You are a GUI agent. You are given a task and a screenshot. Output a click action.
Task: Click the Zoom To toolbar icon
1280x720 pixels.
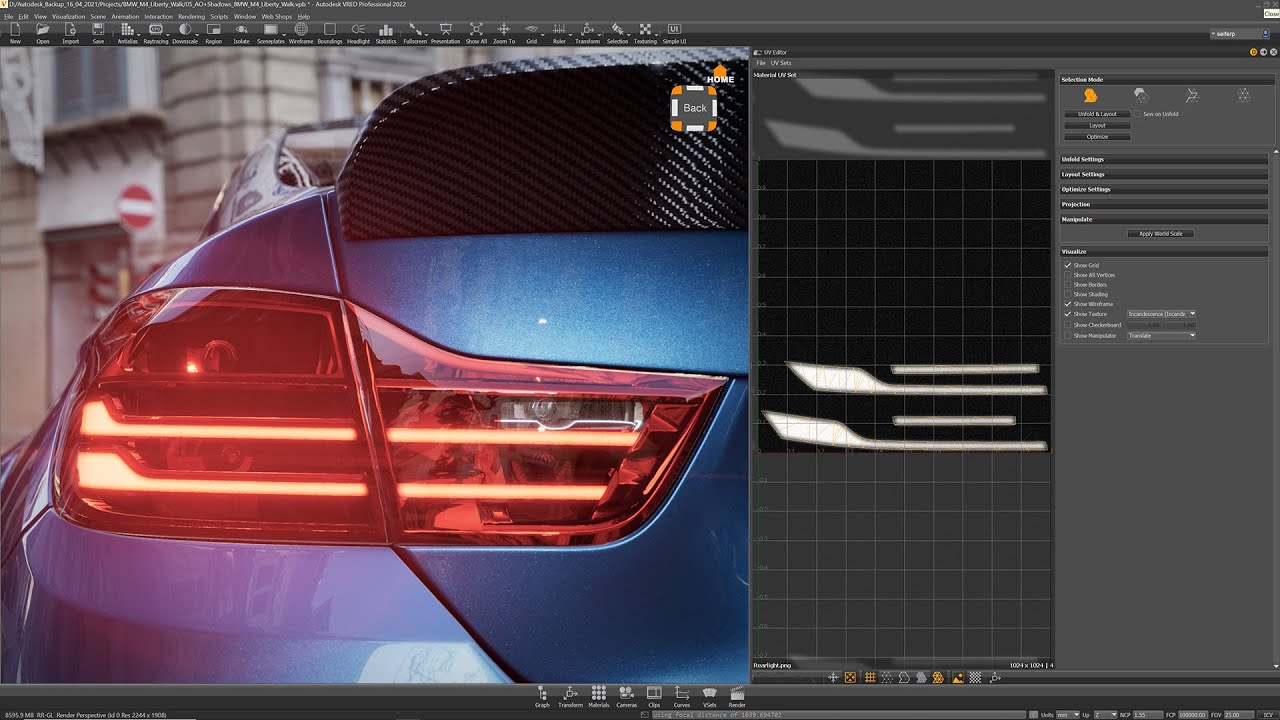click(x=504, y=34)
